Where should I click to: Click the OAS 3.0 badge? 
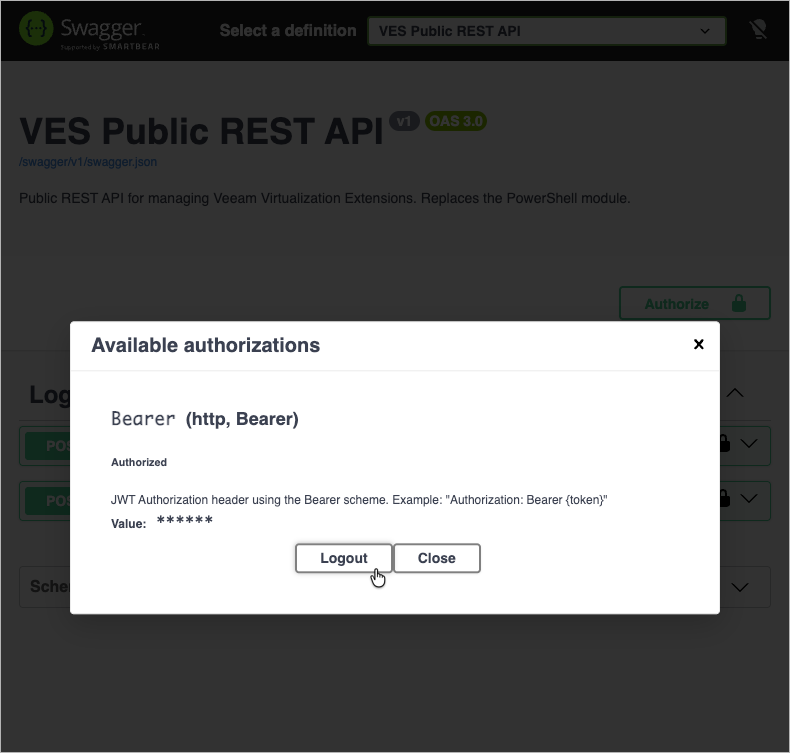point(456,121)
